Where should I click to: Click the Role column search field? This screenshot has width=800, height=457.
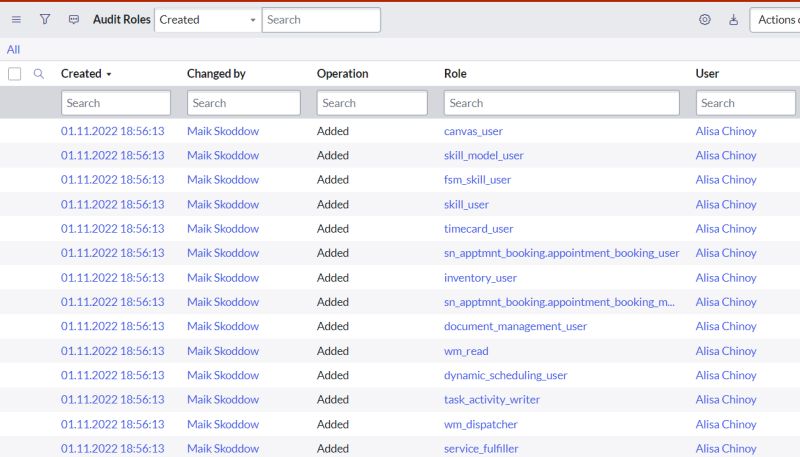point(562,103)
